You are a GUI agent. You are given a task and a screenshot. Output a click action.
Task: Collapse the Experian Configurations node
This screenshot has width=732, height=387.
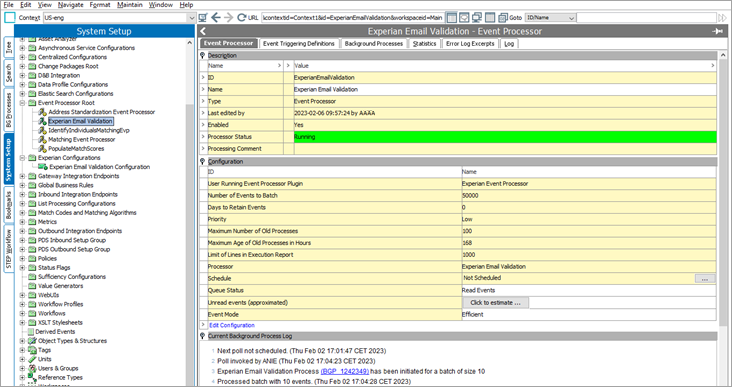(22, 158)
